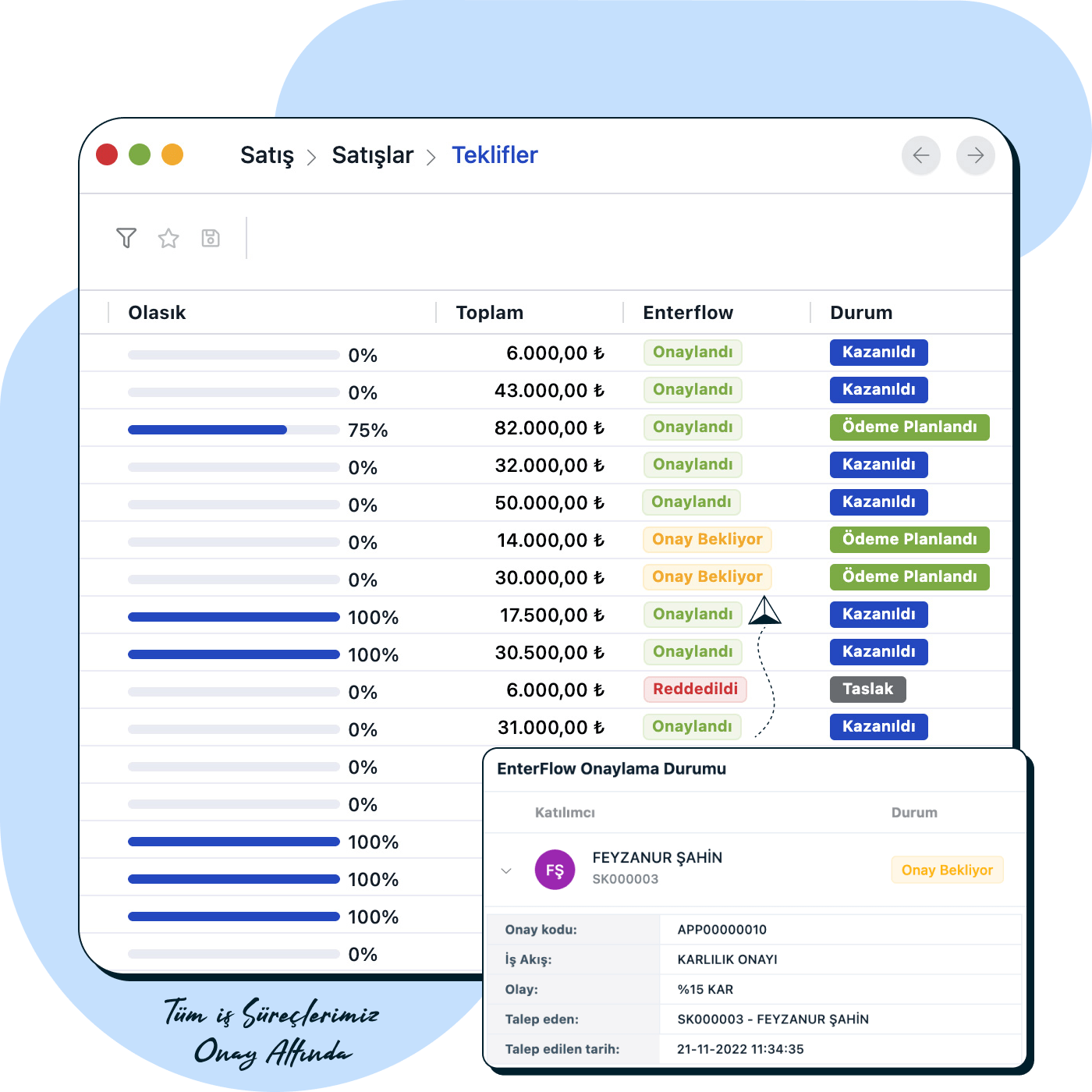Click the Katılımcı column header

(565, 813)
